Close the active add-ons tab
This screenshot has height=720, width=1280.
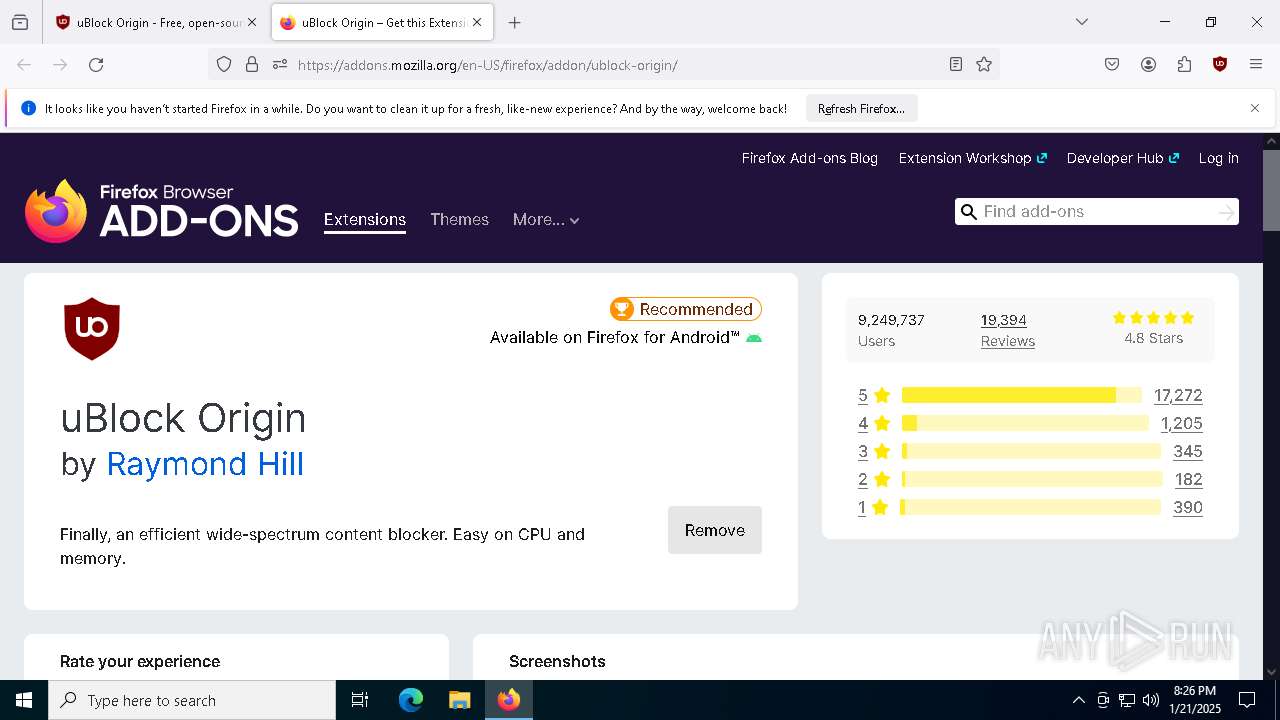[477, 22]
